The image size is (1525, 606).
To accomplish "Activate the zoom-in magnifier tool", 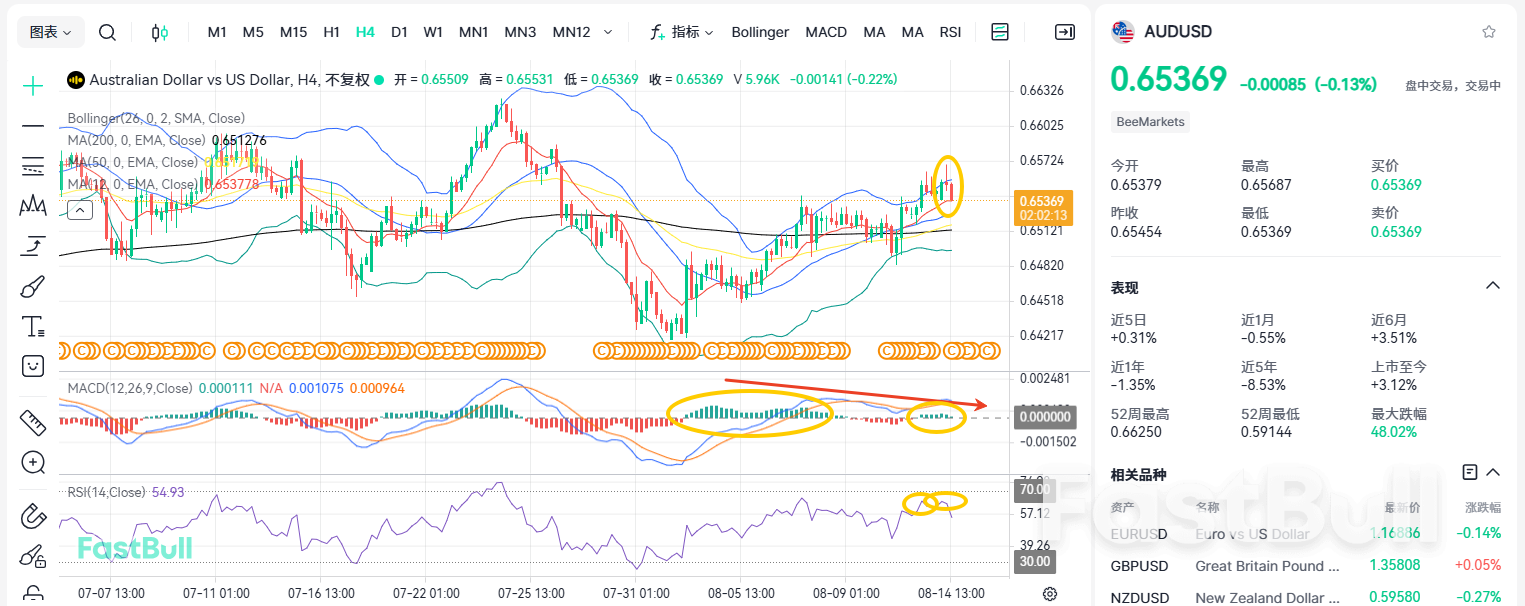I will click(33, 462).
